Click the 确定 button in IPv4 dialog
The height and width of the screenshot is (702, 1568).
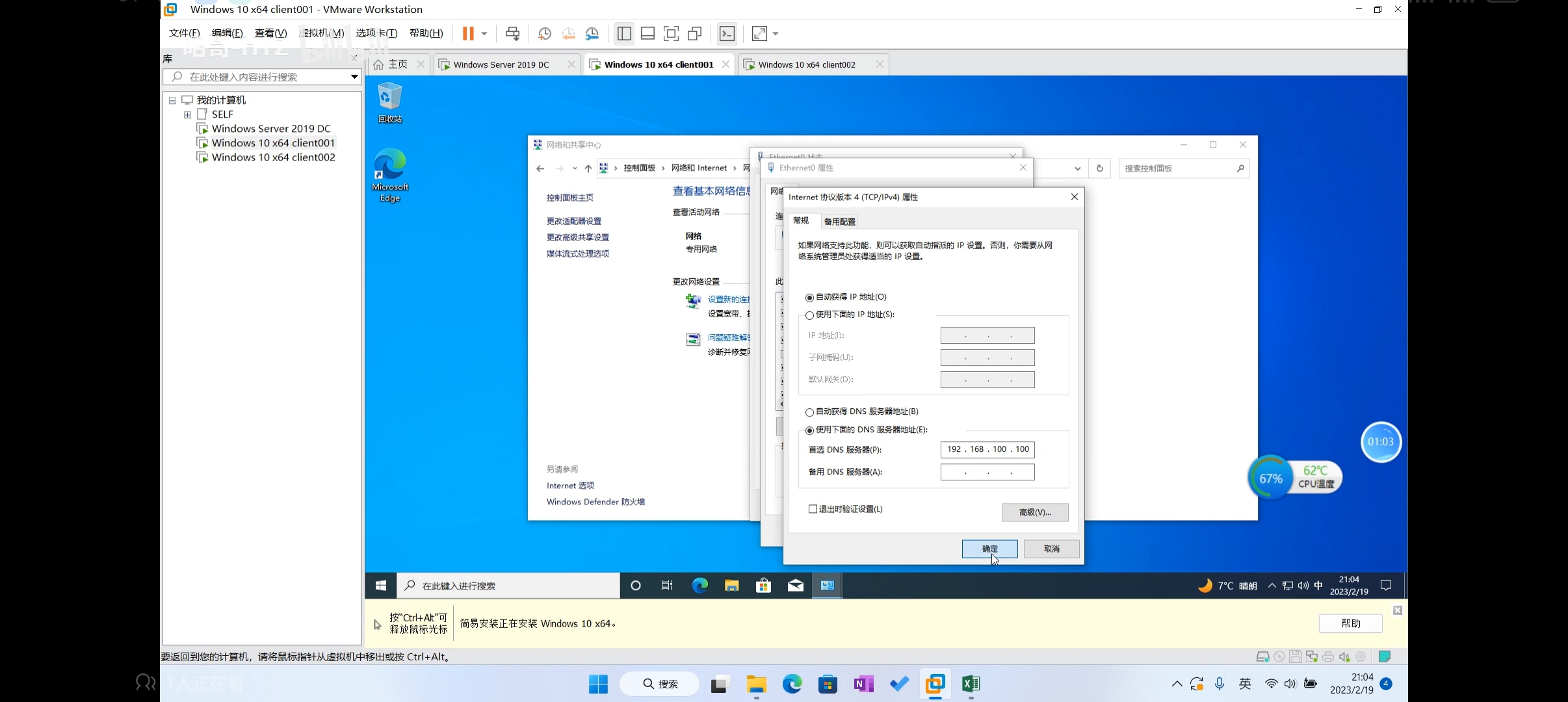click(x=989, y=549)
